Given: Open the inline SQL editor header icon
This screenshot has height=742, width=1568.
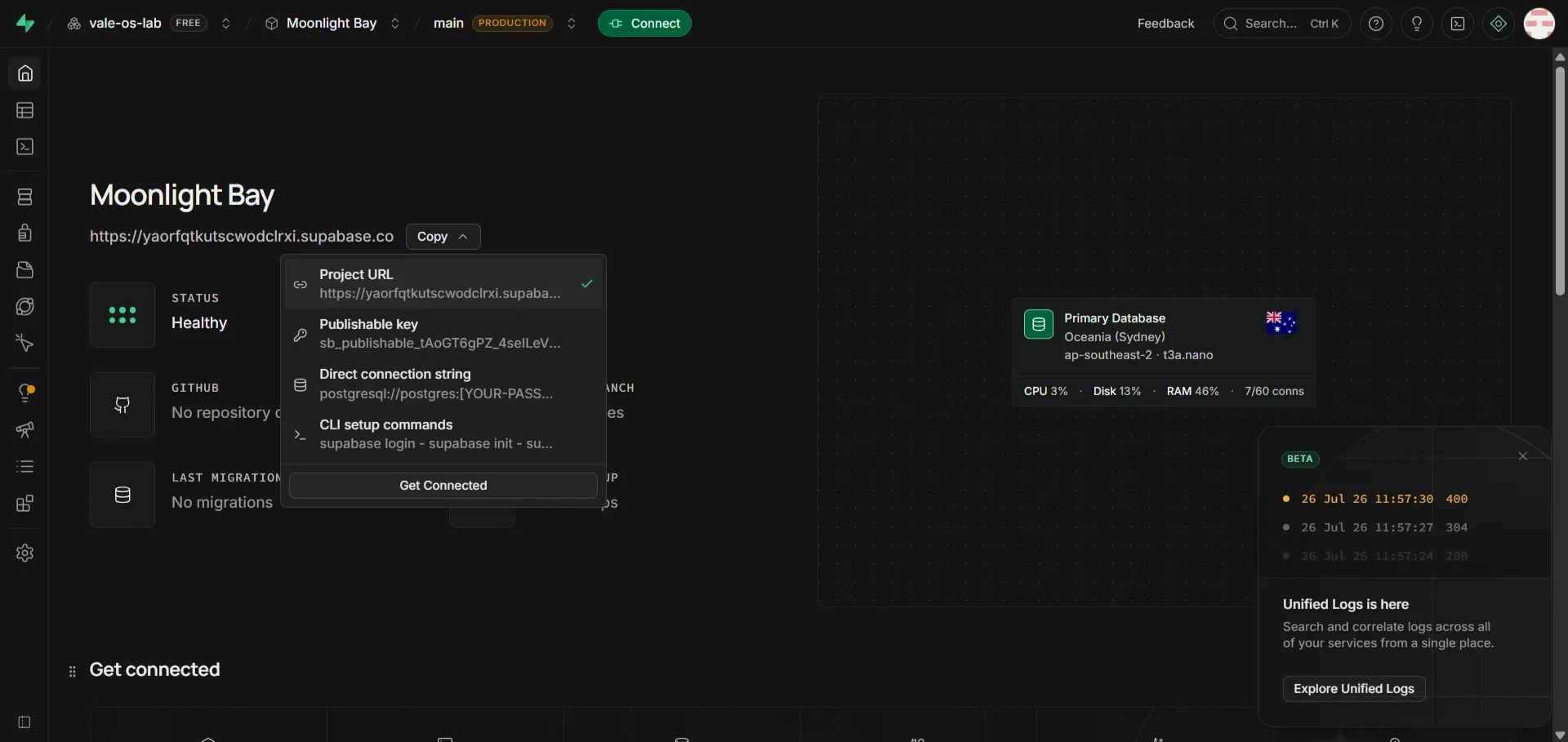Looking at the screenshot, I should pos(1458,24).
